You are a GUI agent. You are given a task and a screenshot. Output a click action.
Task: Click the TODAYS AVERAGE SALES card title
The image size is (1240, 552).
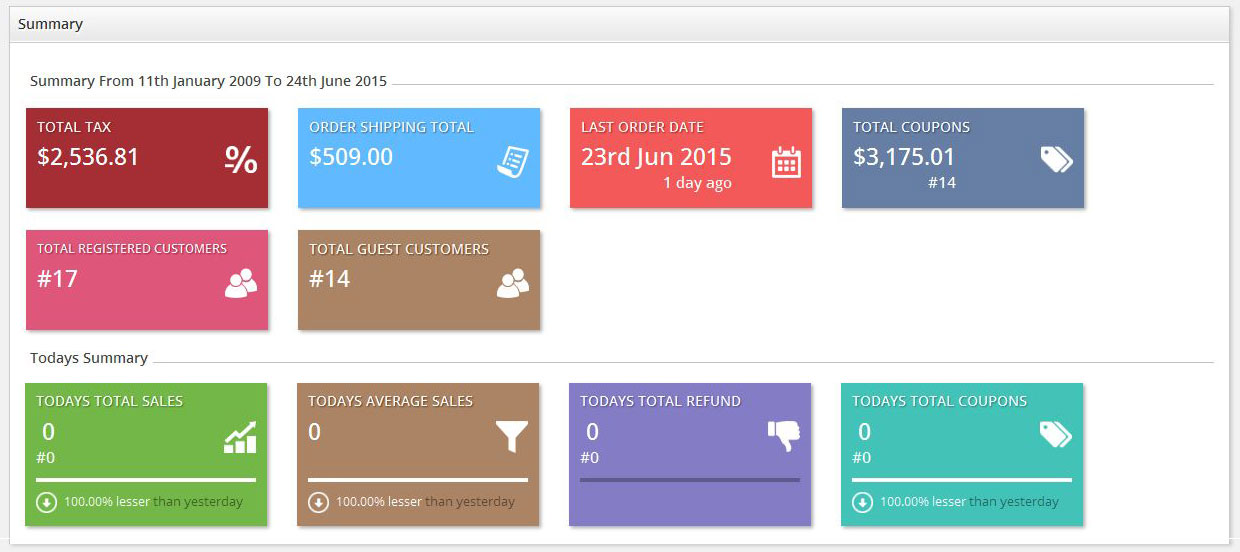pos(391,401)
